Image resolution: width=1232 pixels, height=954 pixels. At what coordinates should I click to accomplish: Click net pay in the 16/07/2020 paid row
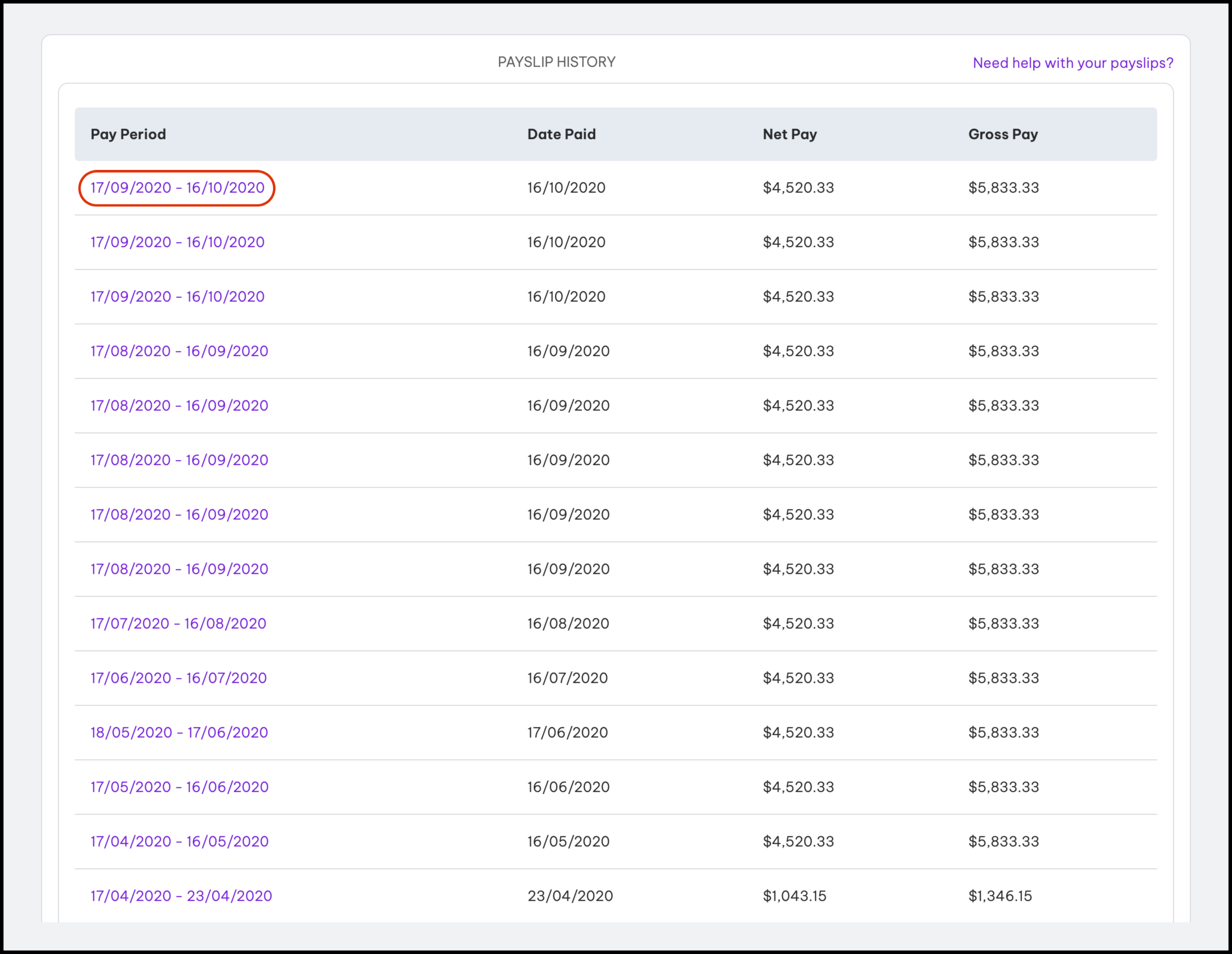pyautogui.click(x=798, y=678)
